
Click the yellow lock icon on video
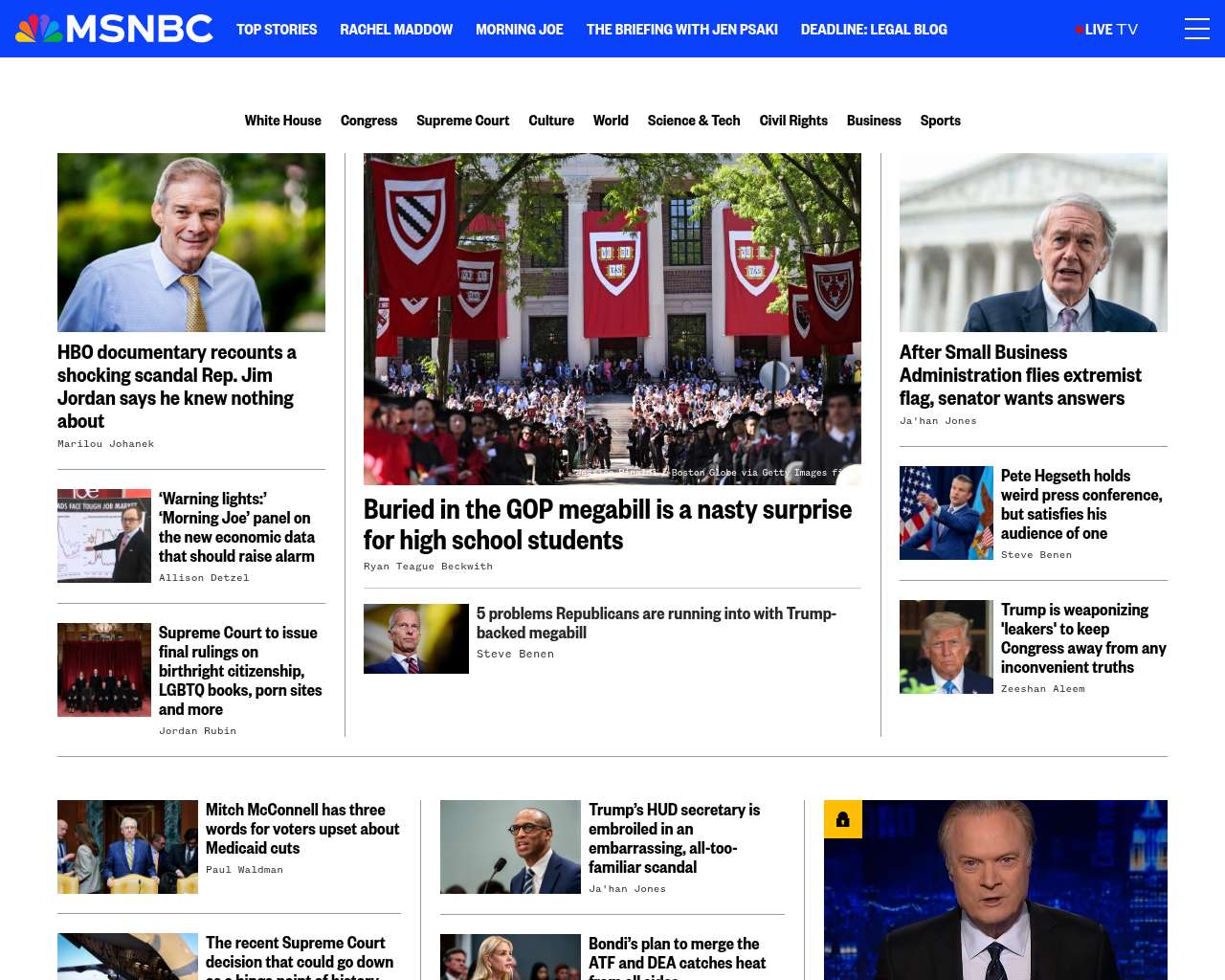[x=843, y=819]
